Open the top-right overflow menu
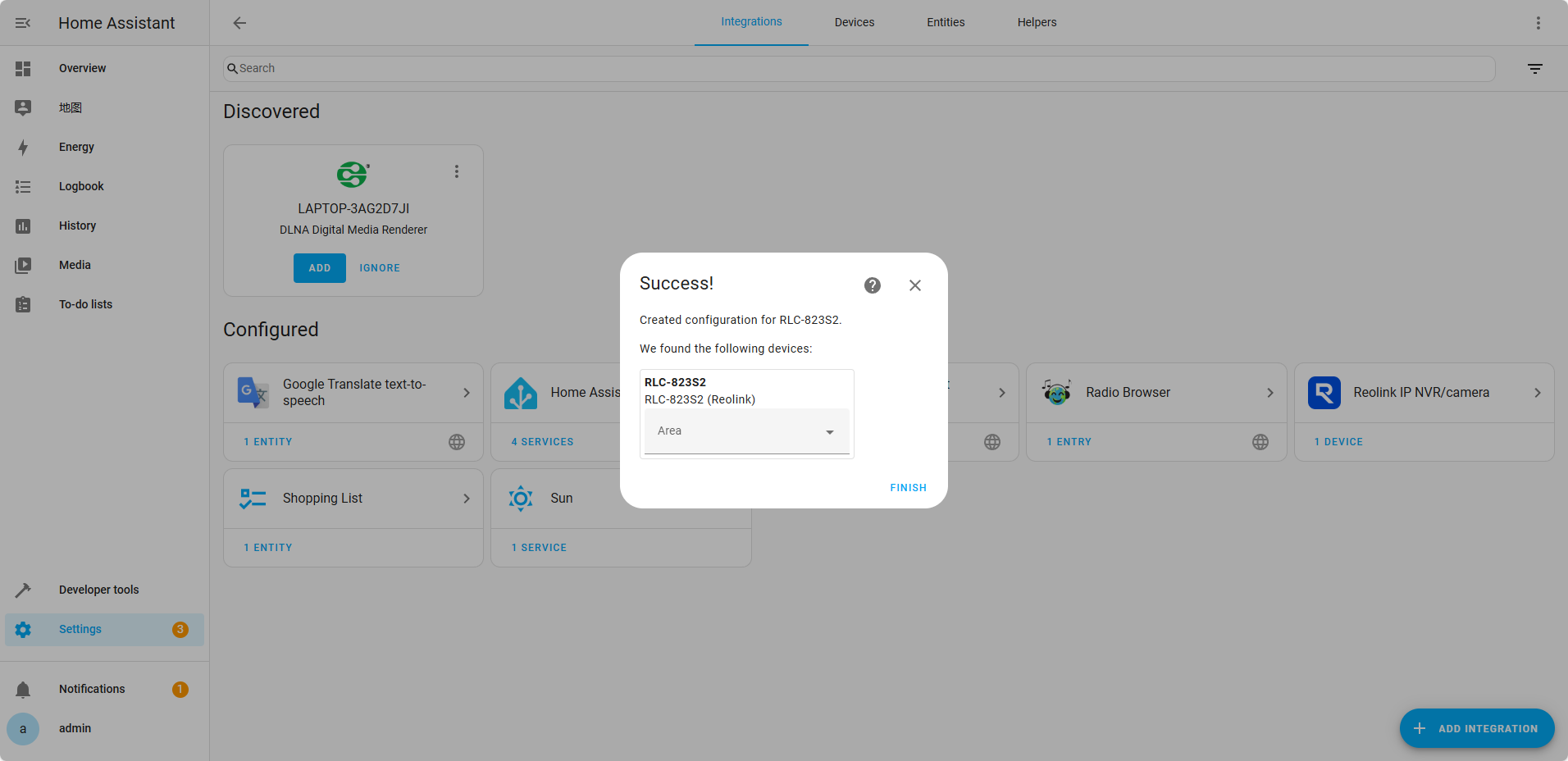 [1538, 23]
